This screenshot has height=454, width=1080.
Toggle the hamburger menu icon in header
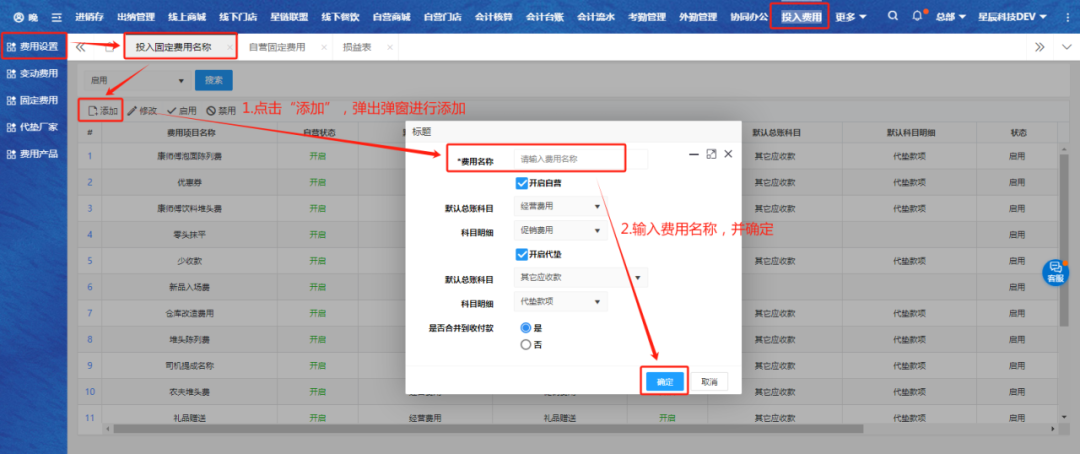tap(56, 17)
